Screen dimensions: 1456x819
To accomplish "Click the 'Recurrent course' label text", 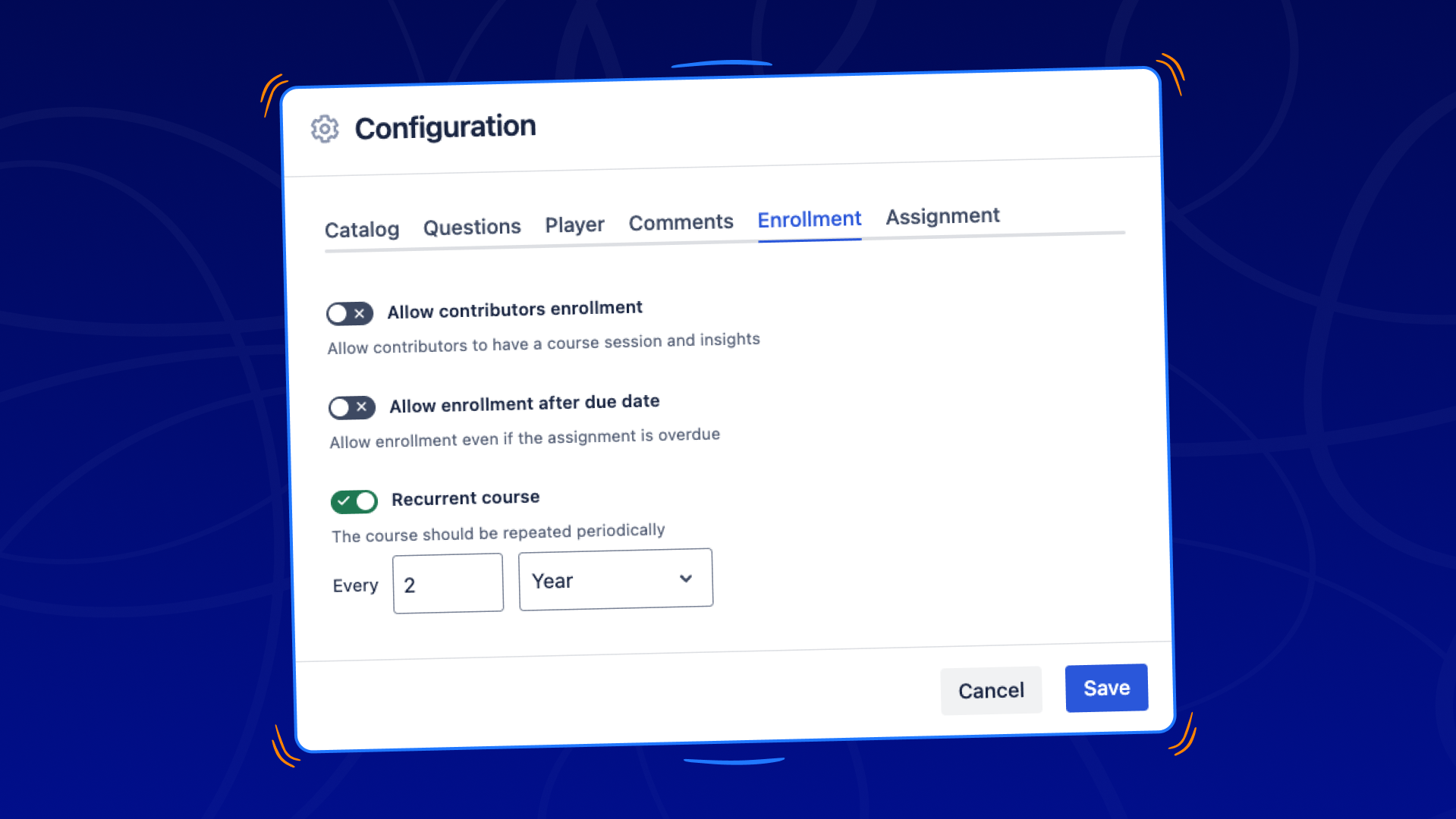I will click(465, 498).
